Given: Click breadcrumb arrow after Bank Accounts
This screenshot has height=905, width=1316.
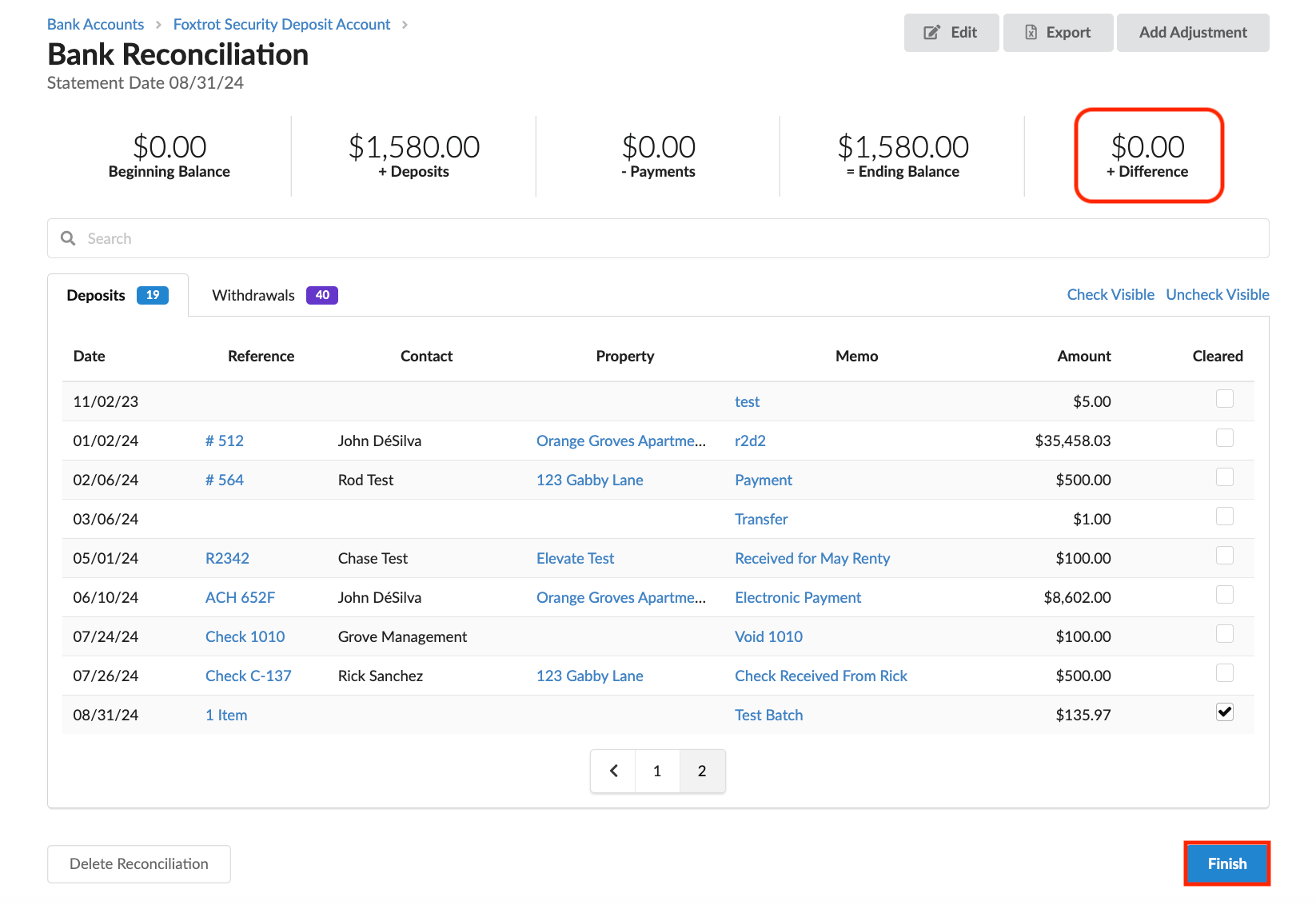Looking at the screenshot, I should tap(158, 25).
